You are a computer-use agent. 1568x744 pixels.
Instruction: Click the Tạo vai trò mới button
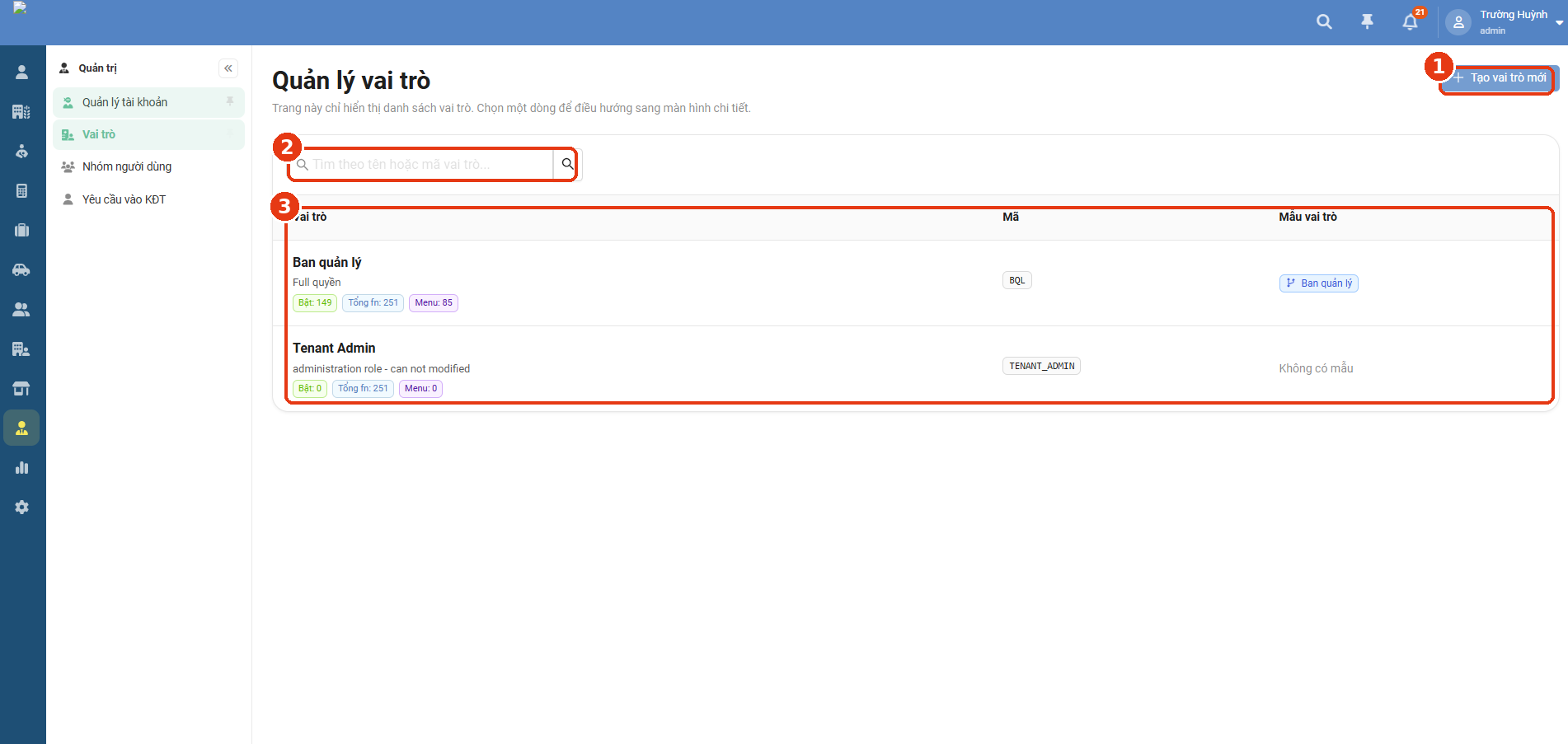(x=1499, y=77)
